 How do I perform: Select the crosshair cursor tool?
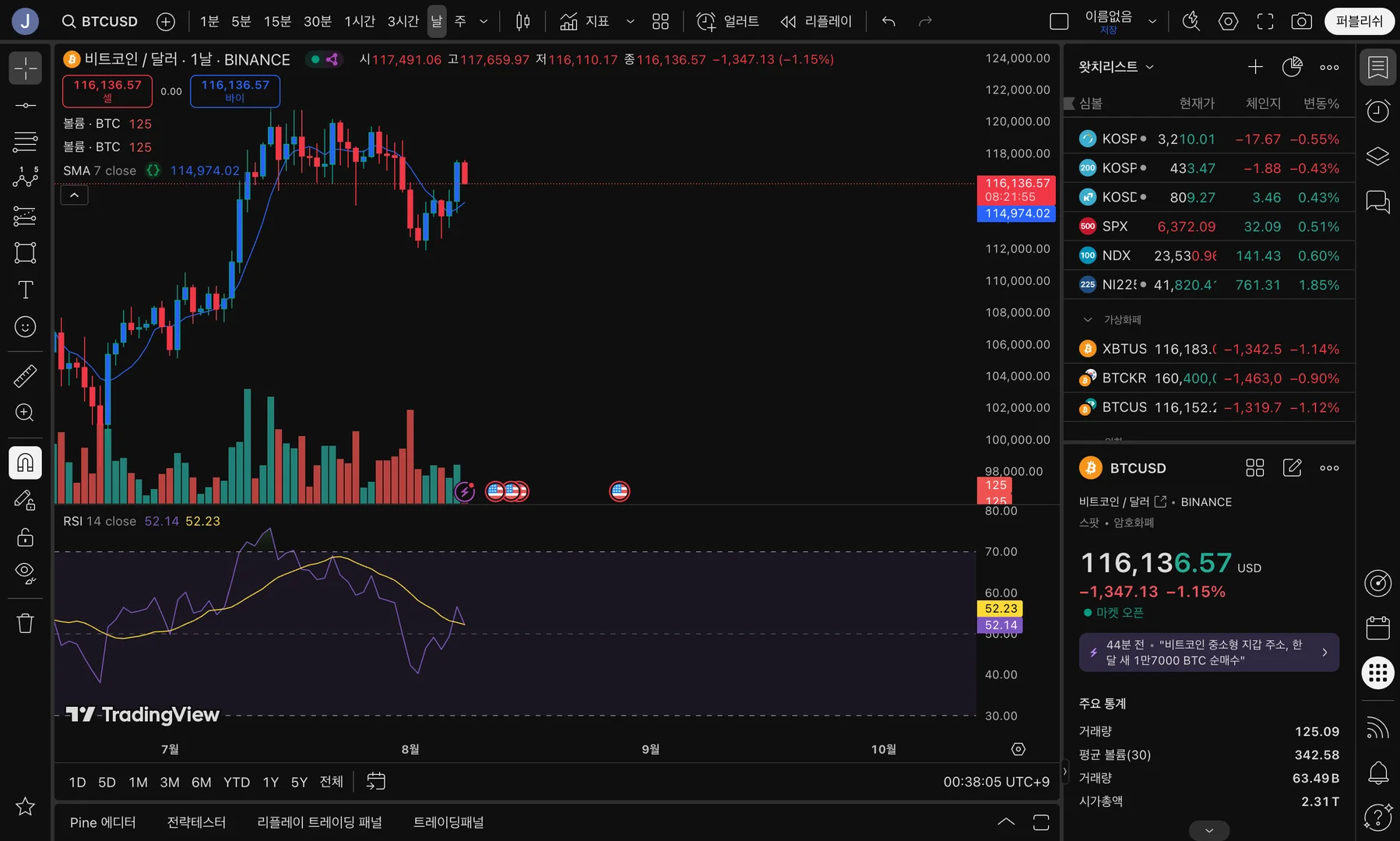(25, 68)
